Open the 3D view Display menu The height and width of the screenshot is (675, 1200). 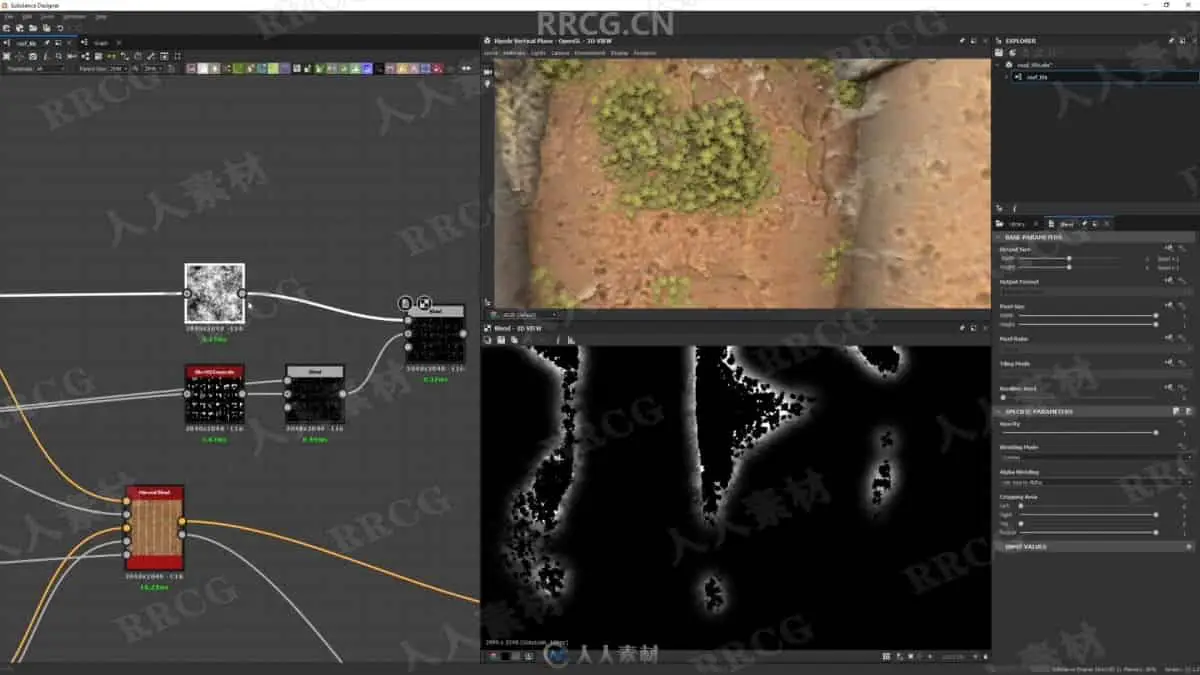[x=619, y=53]
